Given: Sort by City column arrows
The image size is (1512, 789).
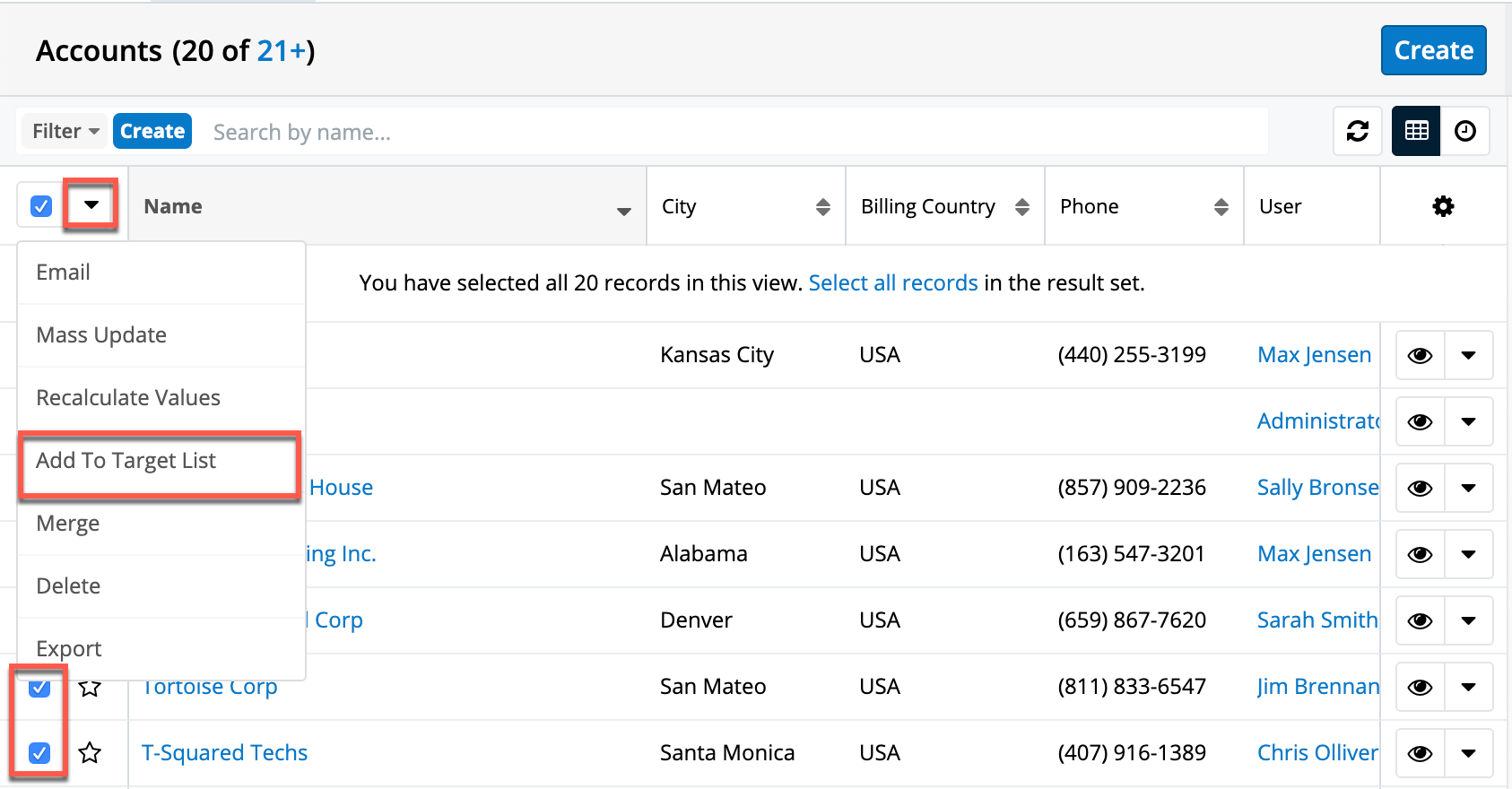Looking at the screenshot, I should 822,207.
